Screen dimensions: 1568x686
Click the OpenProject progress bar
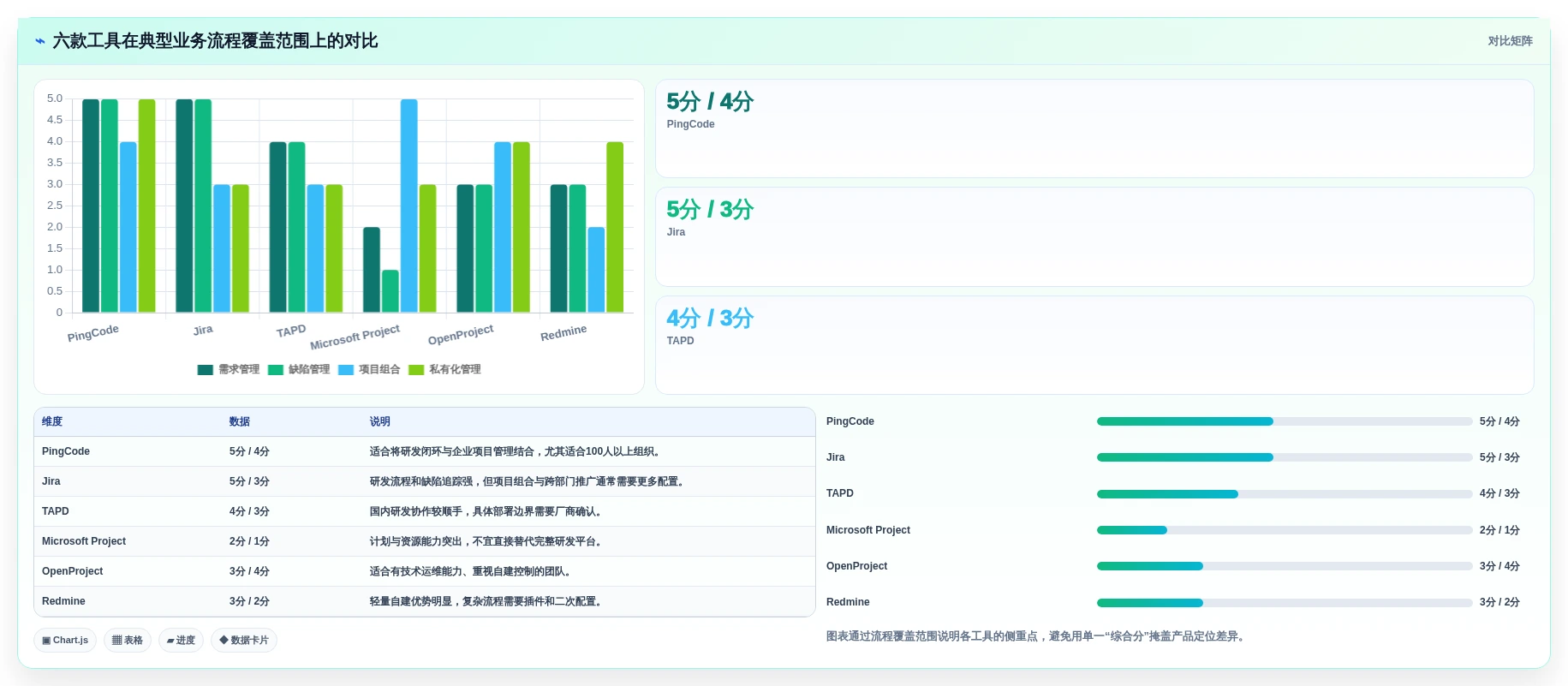[1285, 566]
